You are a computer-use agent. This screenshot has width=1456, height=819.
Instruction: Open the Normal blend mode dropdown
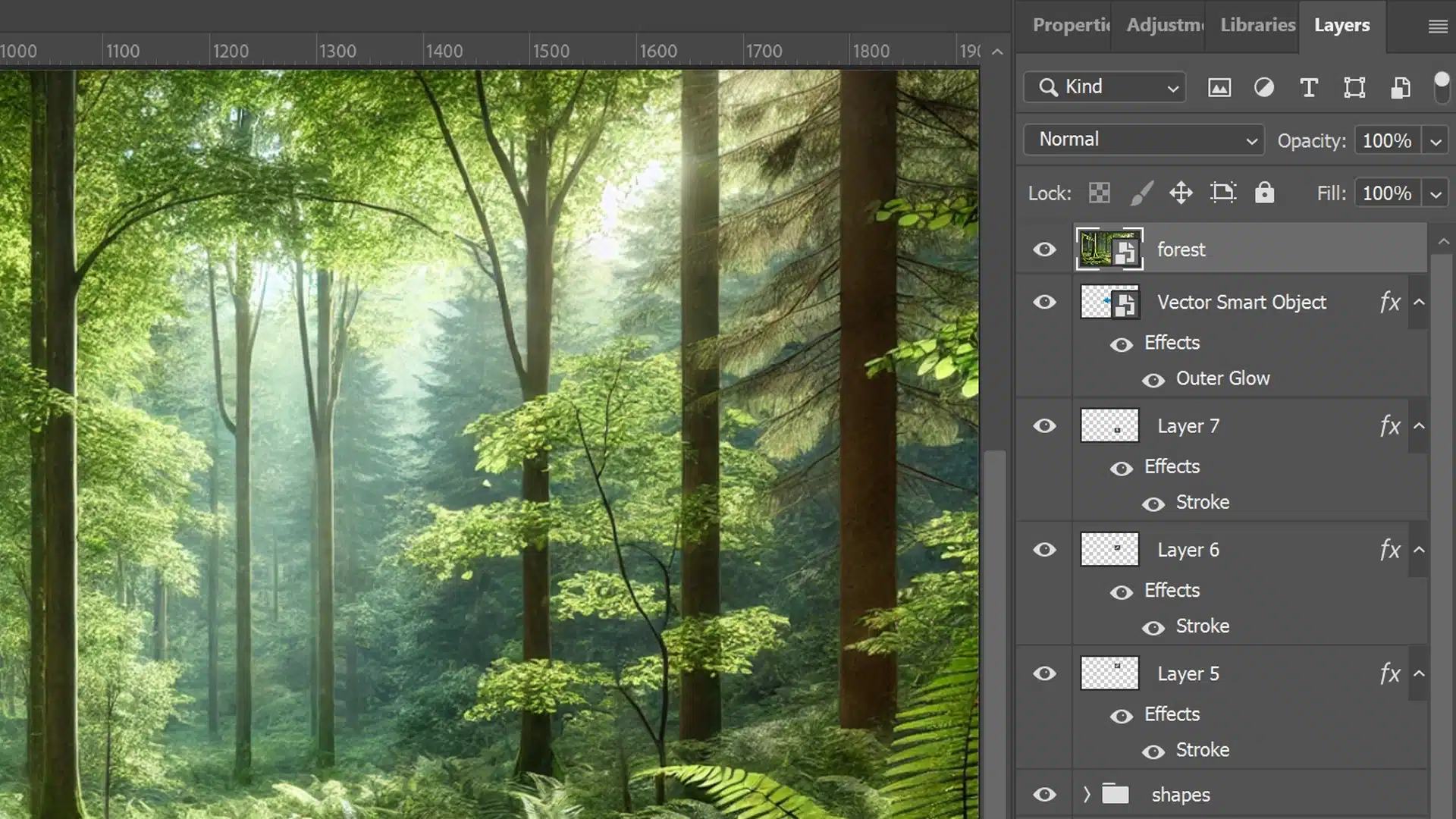tap(1144, 140)
